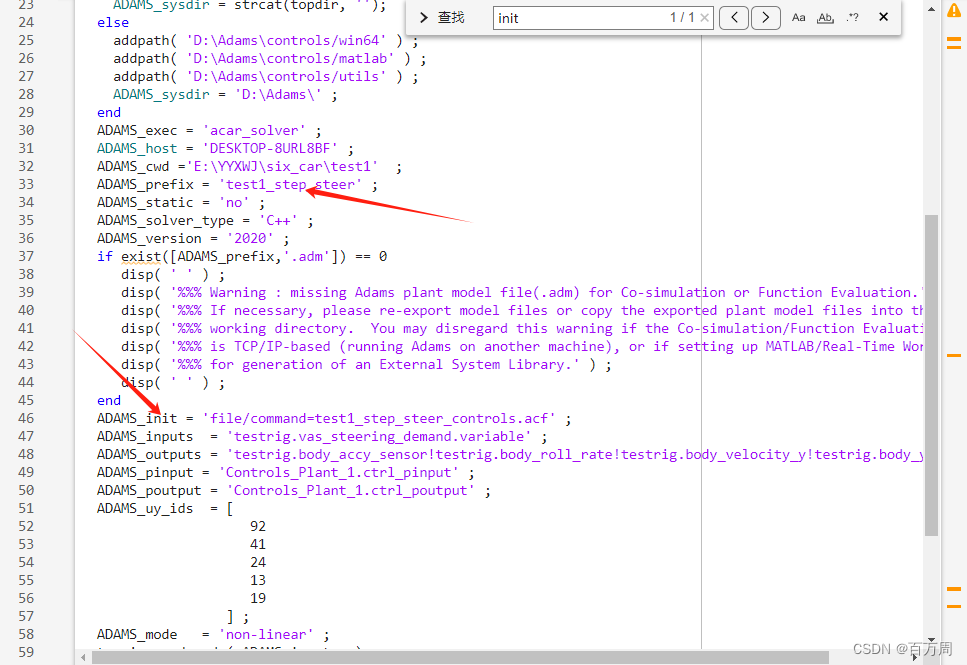Click 'ADAMS_host' variable name
This screenshot has height=665, width=967.
pos(137,149)
